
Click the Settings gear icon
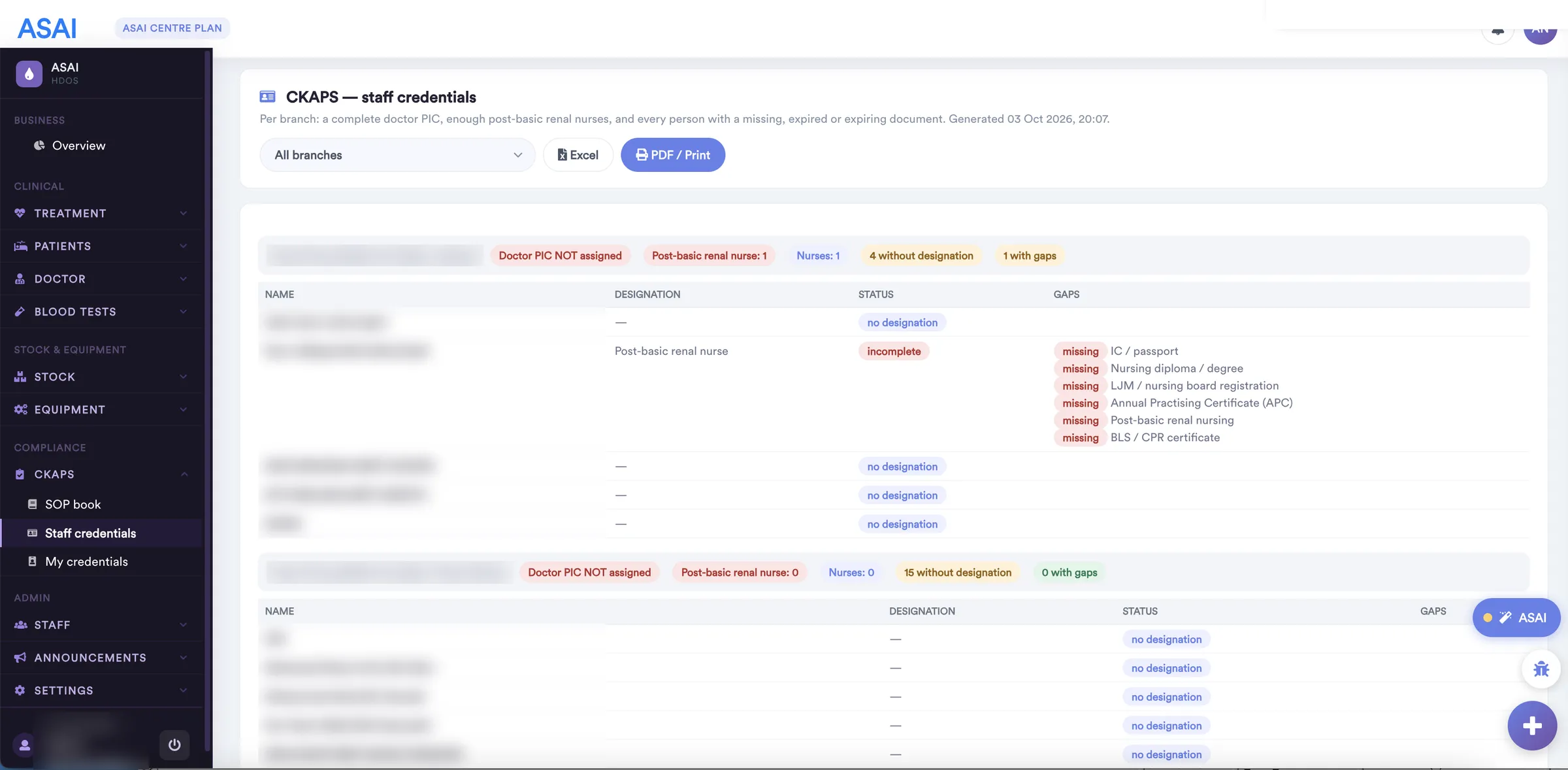[x=20, y=690]
